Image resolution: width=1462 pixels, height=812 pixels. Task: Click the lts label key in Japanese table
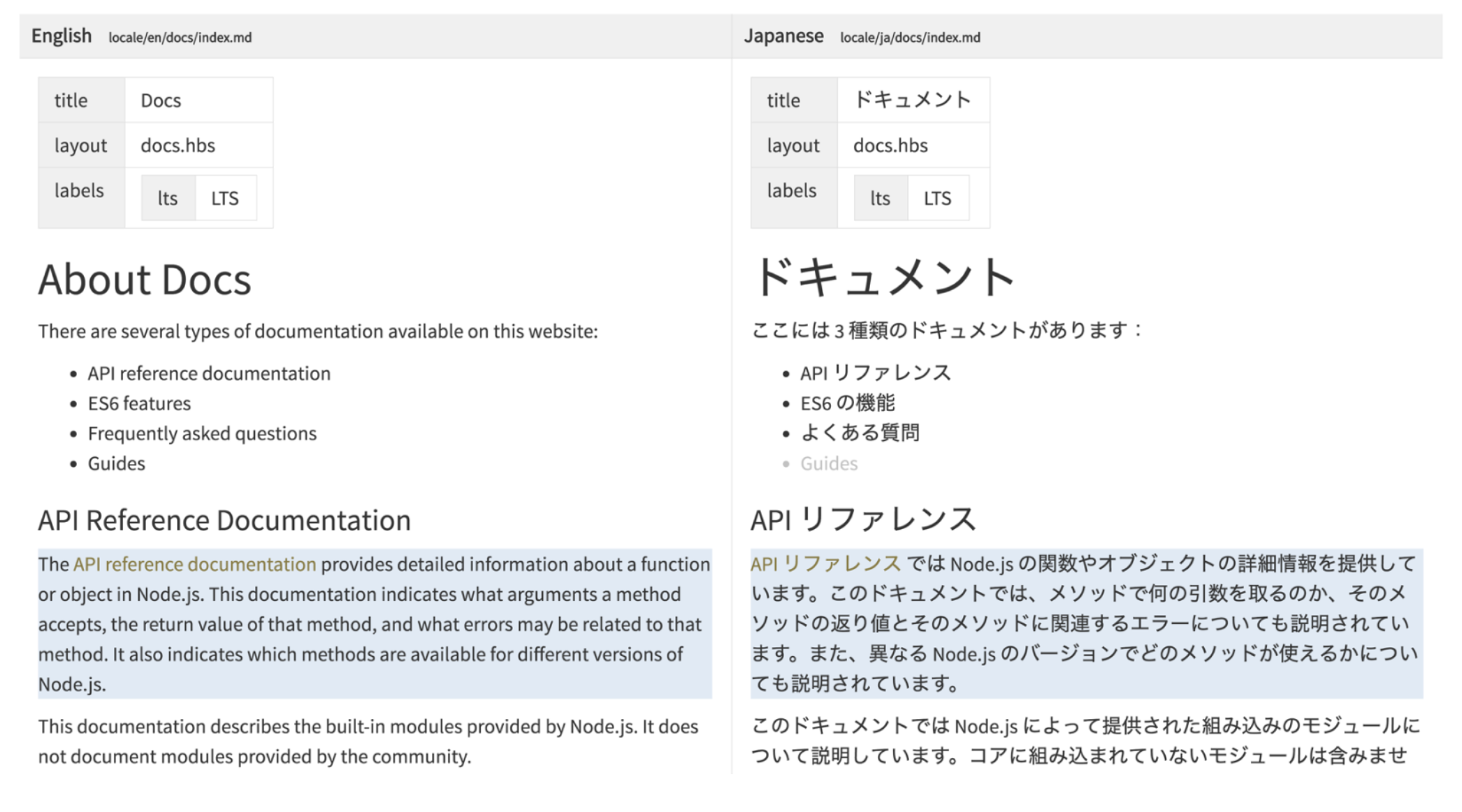pos(881,198)
